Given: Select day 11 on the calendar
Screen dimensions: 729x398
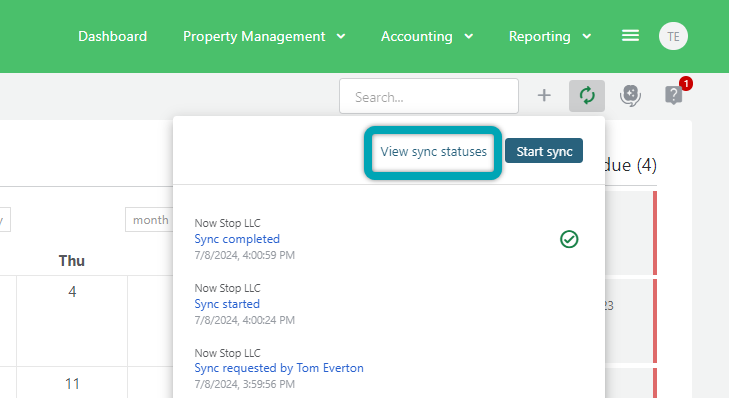Looking at the screenshot, I should pyautogui.click(x=72, y=384).
